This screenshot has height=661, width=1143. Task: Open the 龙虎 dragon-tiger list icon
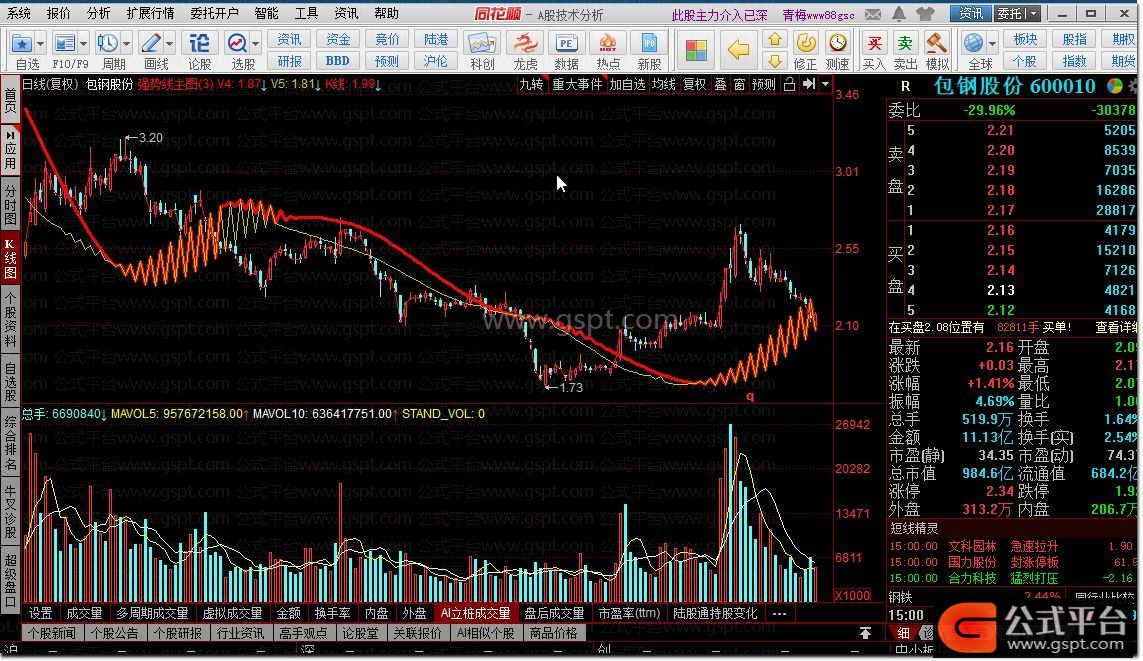pos(524,44)
